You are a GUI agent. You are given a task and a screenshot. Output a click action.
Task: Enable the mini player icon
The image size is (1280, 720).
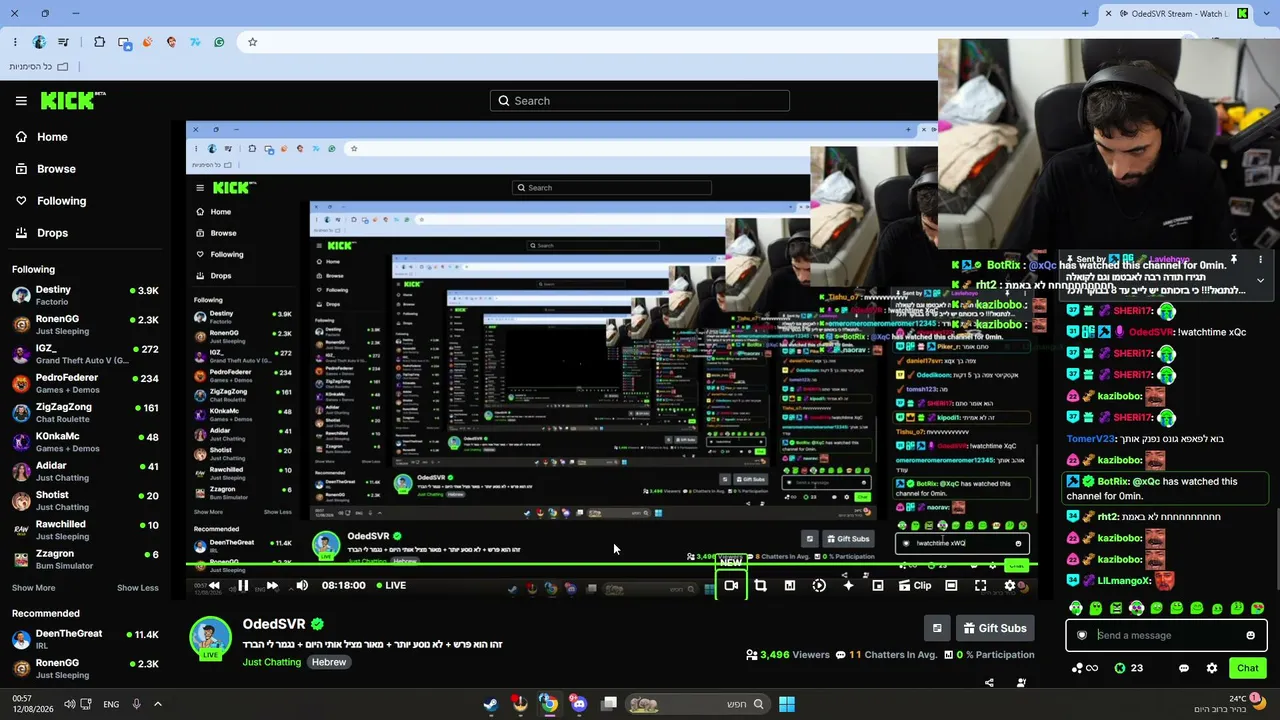(878, 586)
